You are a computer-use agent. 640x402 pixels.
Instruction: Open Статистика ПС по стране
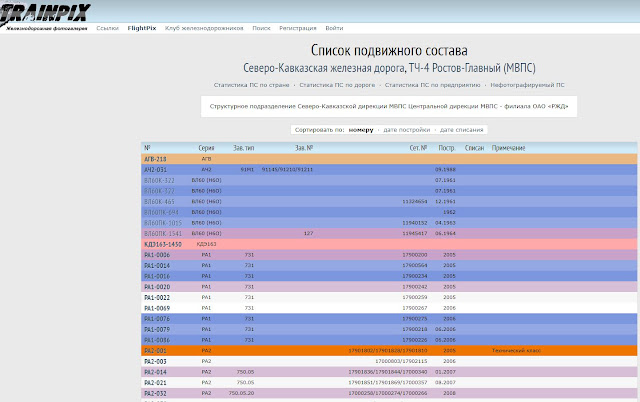pyautogui.click(x=251, y=85)
